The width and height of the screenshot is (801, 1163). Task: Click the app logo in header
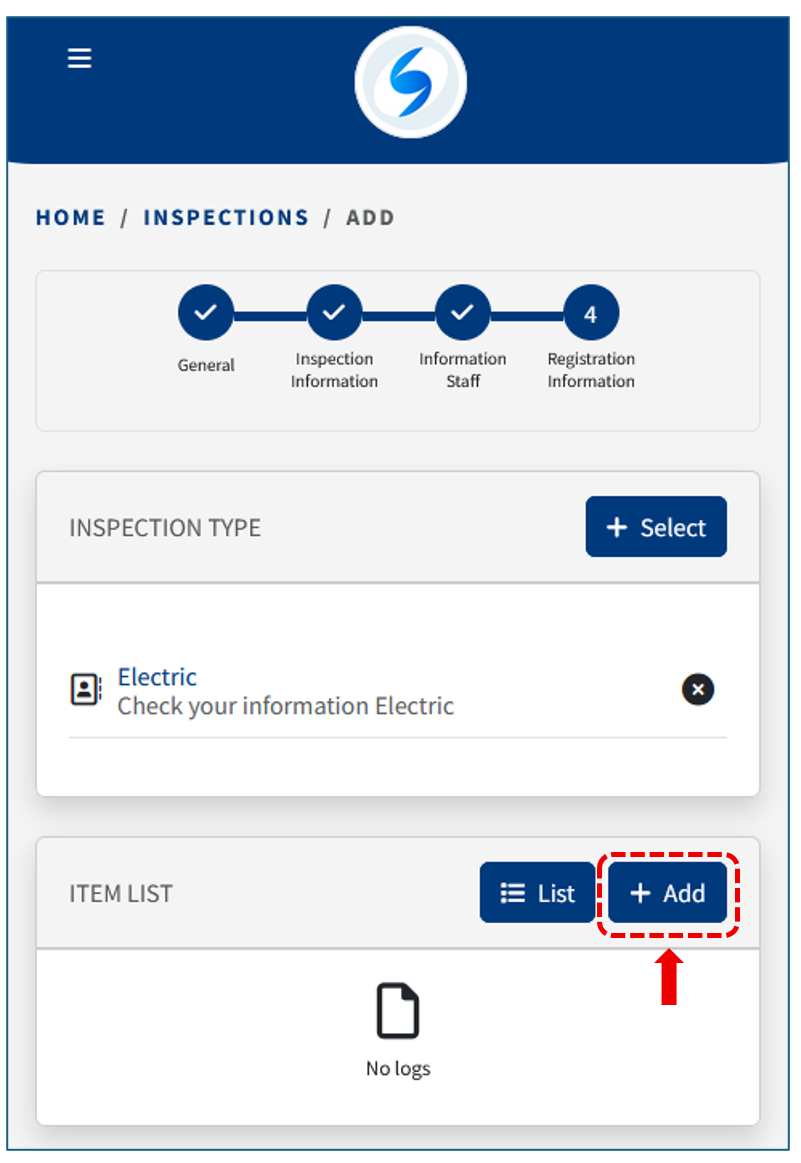tap(411, 82)
